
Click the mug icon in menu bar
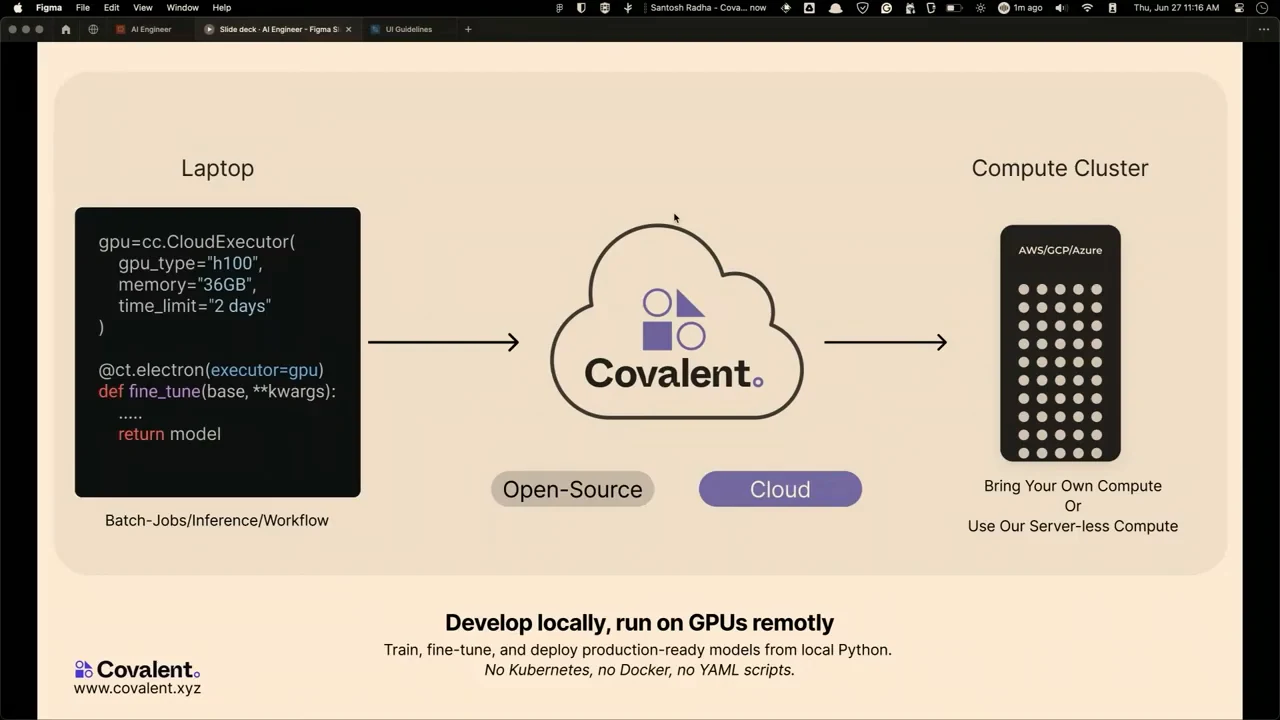click(x=931, y=7)
